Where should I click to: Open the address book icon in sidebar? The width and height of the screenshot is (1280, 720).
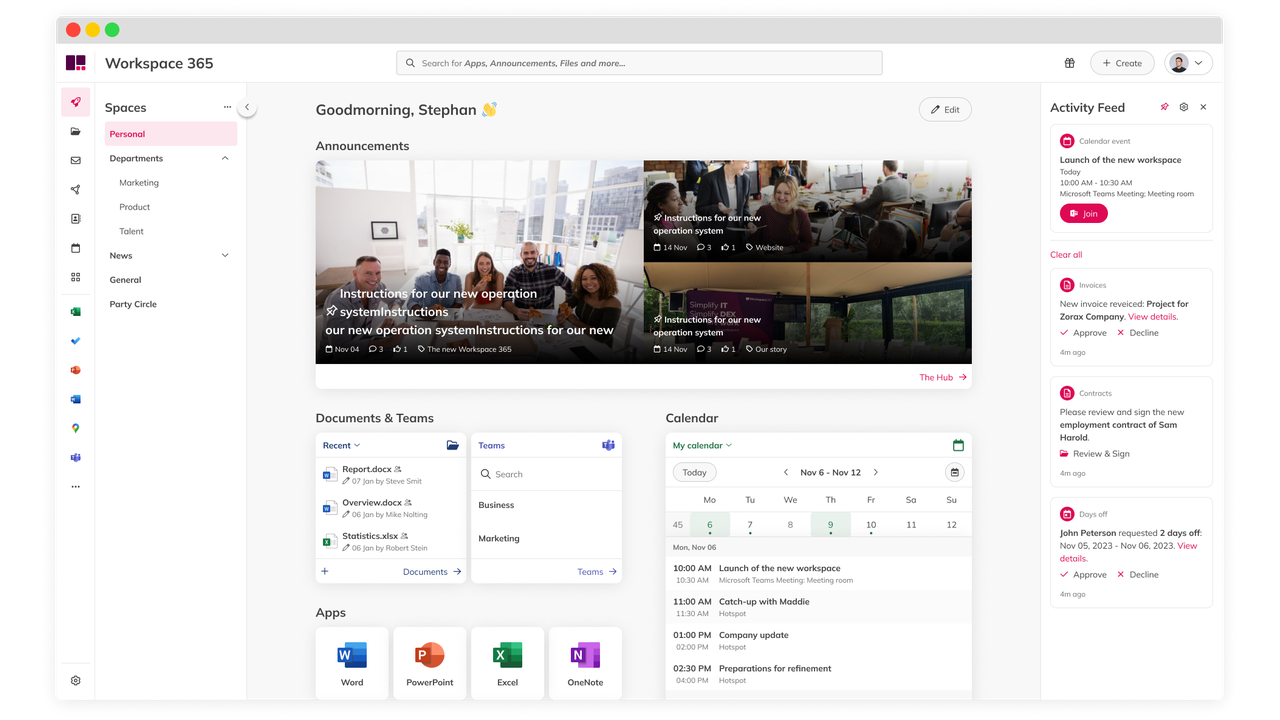[75, 218]
